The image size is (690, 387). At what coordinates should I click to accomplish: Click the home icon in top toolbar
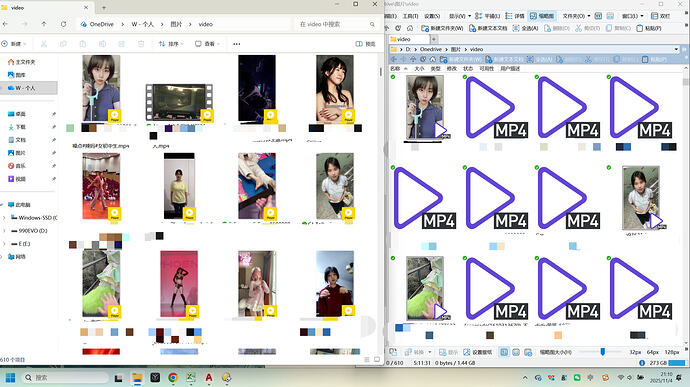[410, 28]
